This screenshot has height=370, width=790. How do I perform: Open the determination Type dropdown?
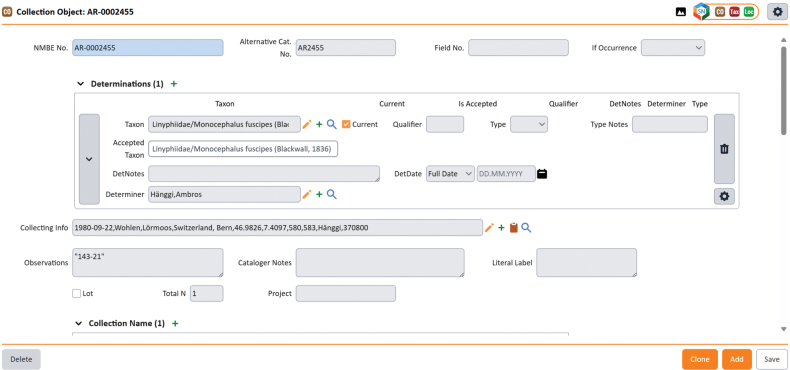tap(529, 124)
